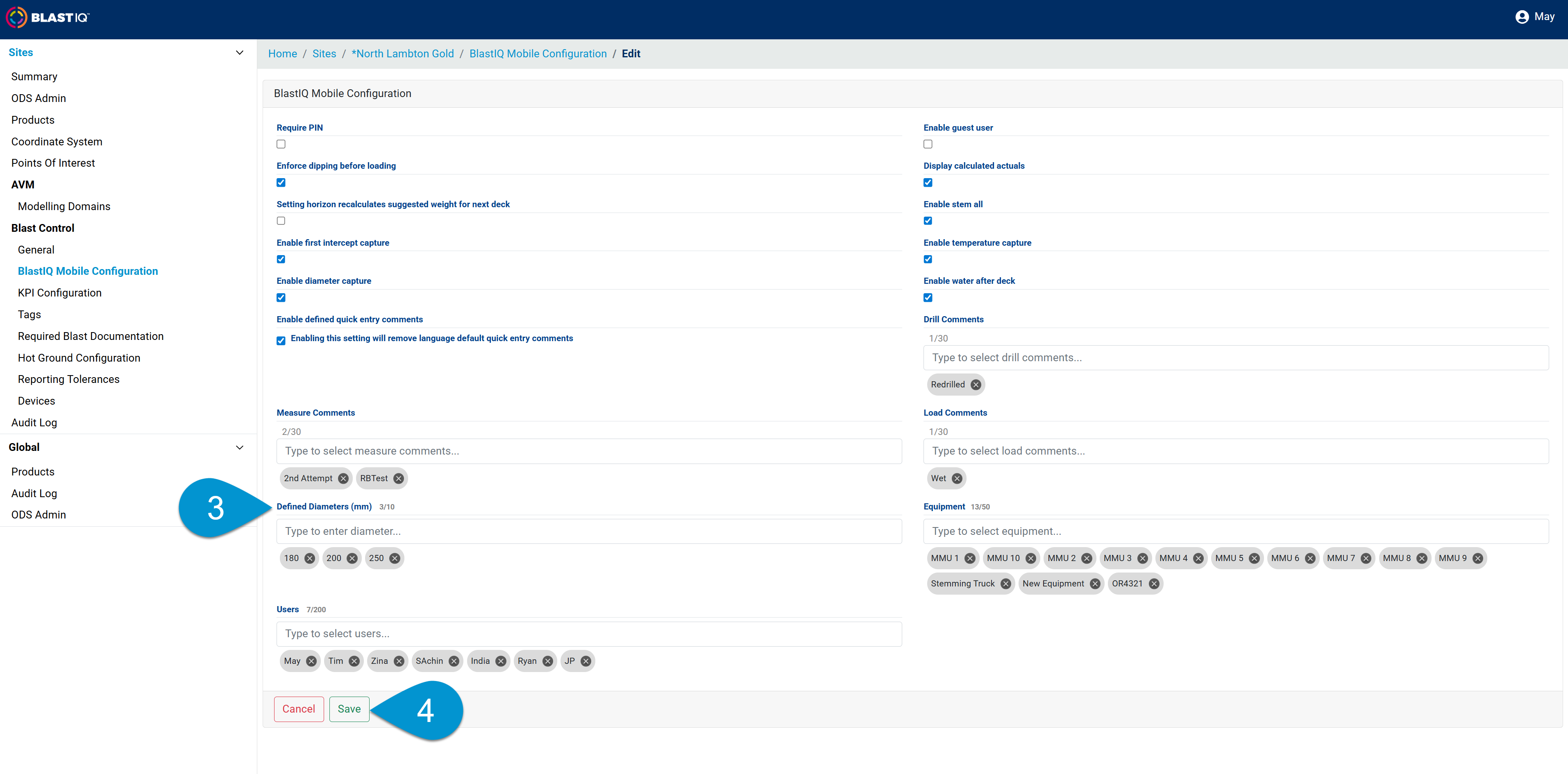Open users selection field
Screen dimensions: 1568x774
[x=589, y=634]
